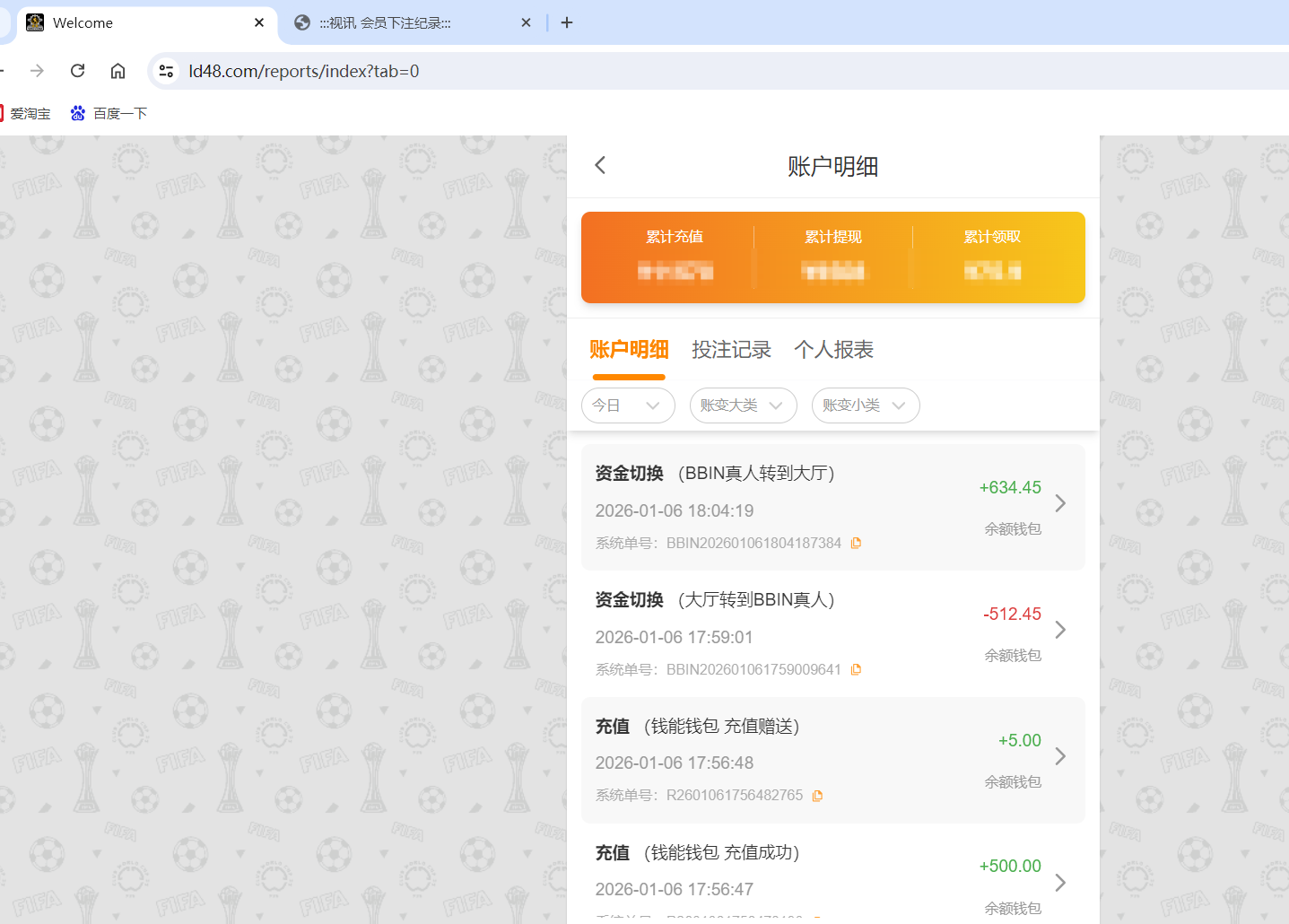
Task: Open the 账变大类 category dropdown
Action: point(743,405)
